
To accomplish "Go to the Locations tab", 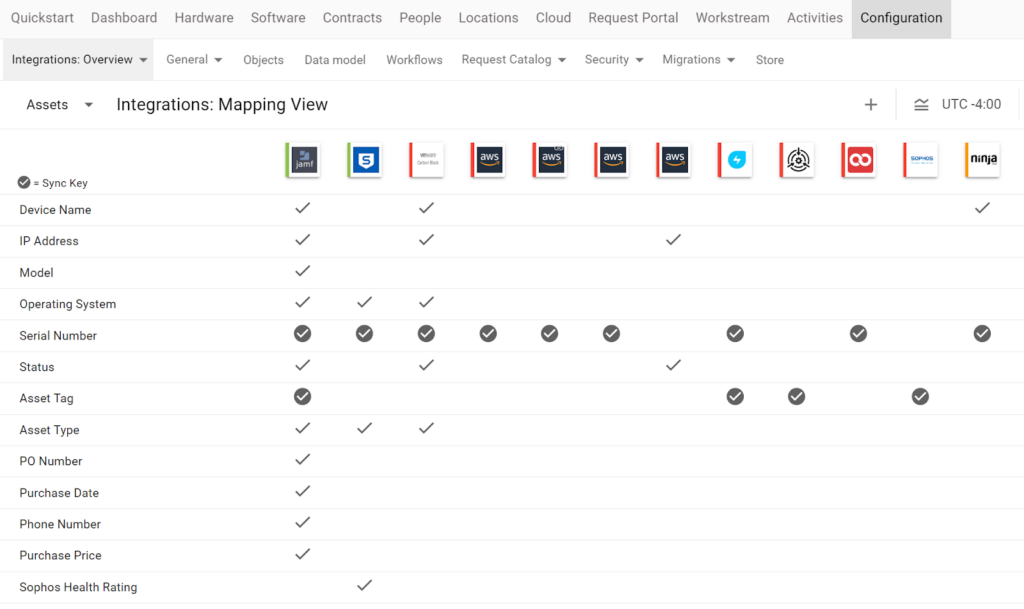I will [488, 18].
